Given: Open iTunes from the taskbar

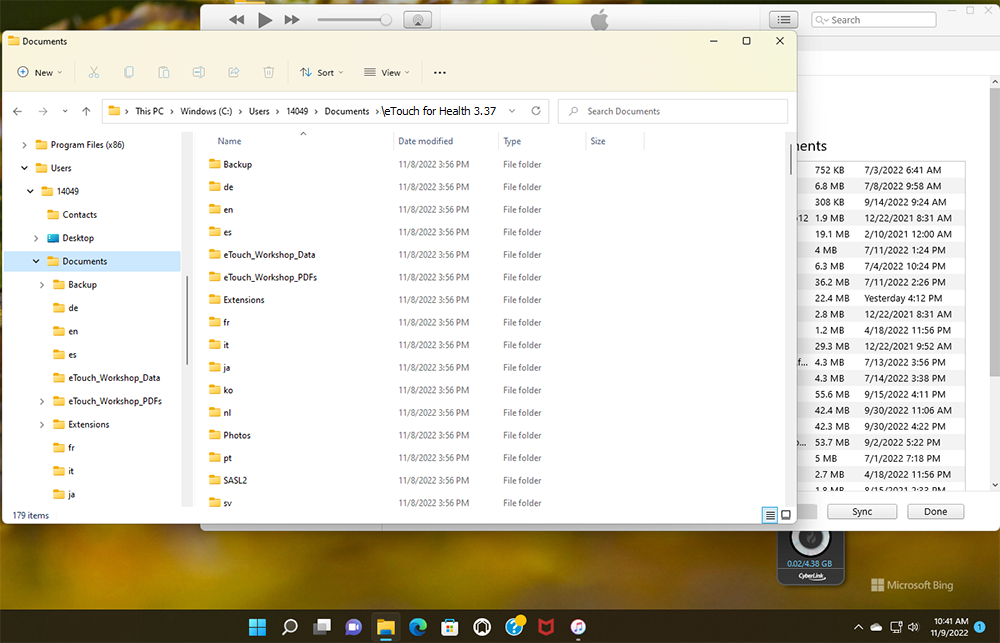Looking at the screenshot, I should point(578,627).
